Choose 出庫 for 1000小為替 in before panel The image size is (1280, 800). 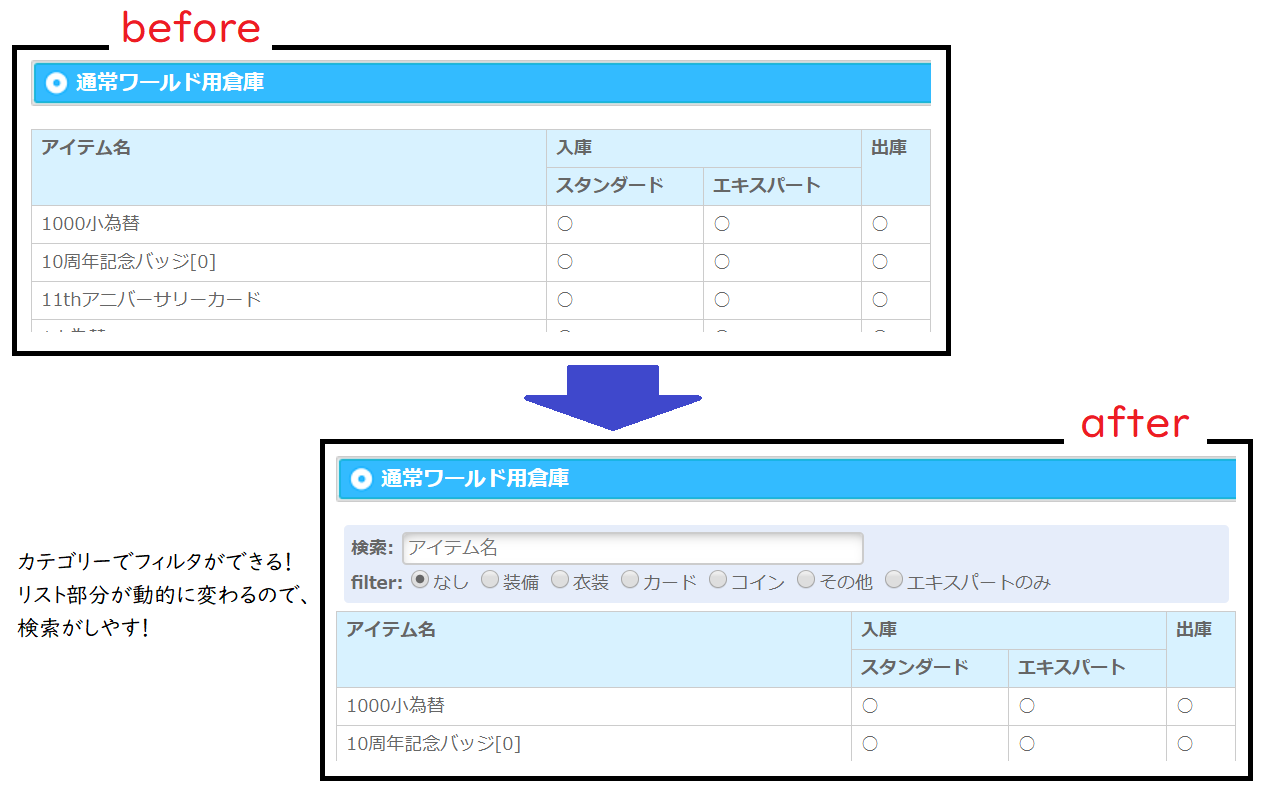[880, 224]
